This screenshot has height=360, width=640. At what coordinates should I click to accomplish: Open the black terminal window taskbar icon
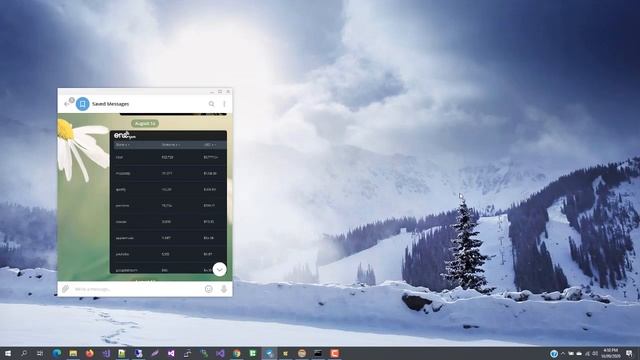click(x=318, y=353)
